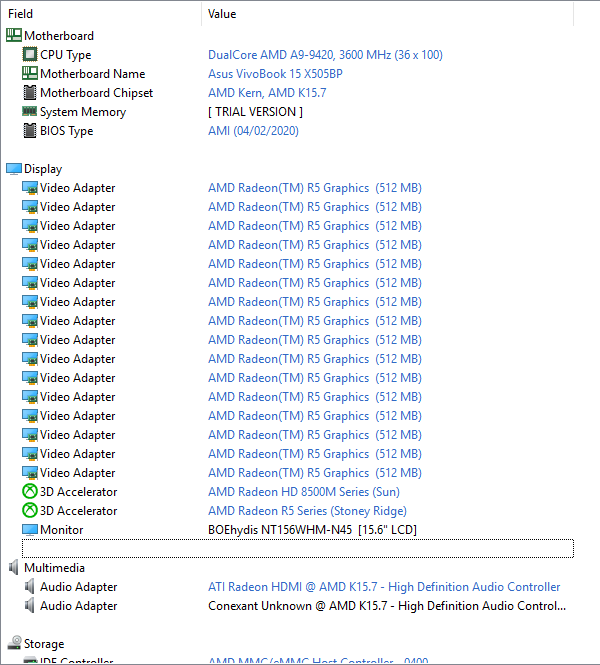
Task: Select the BIOS Type field label
Action: 66,131
